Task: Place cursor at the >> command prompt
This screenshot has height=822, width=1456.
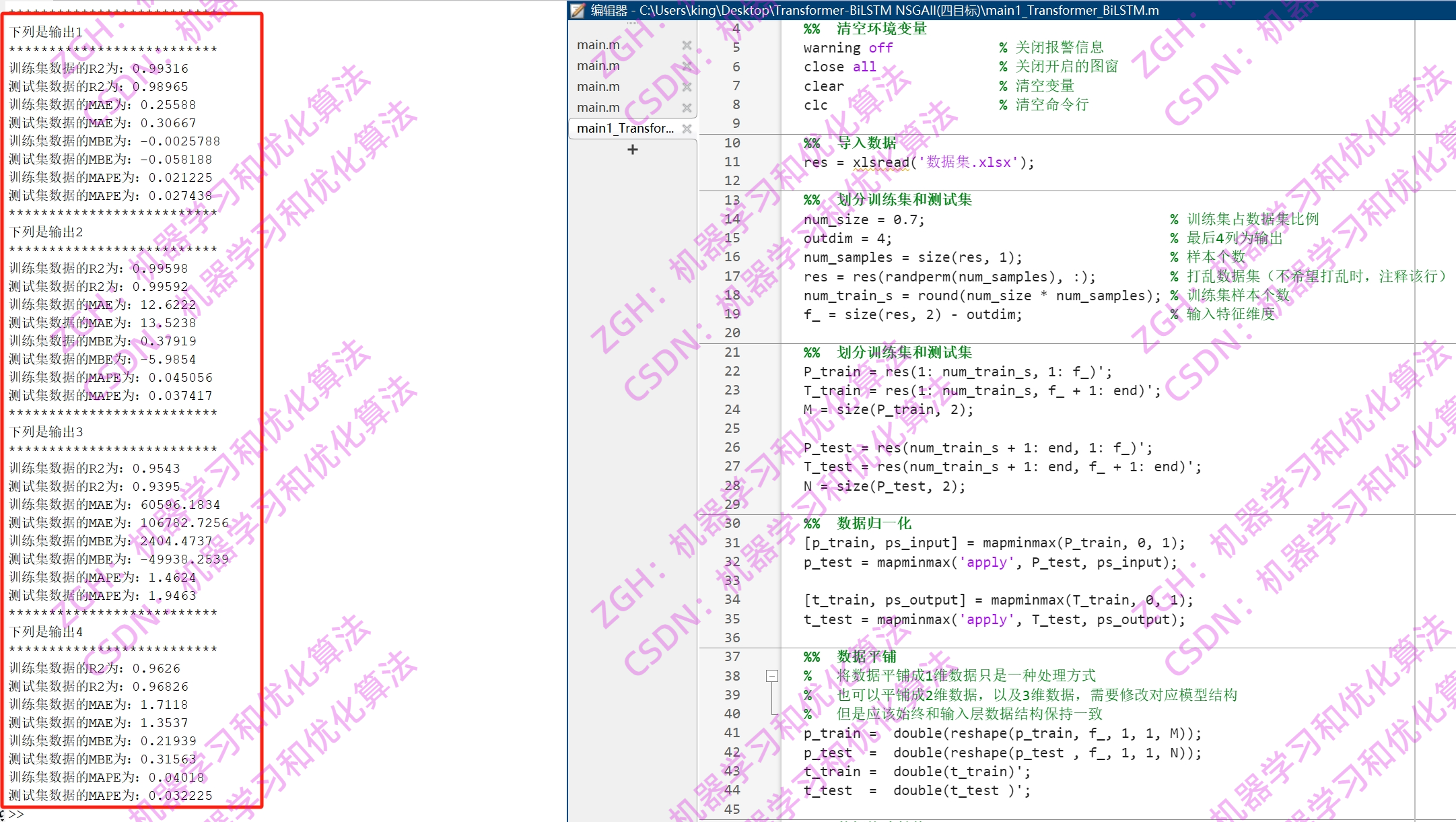Action: tap(20, 815)
